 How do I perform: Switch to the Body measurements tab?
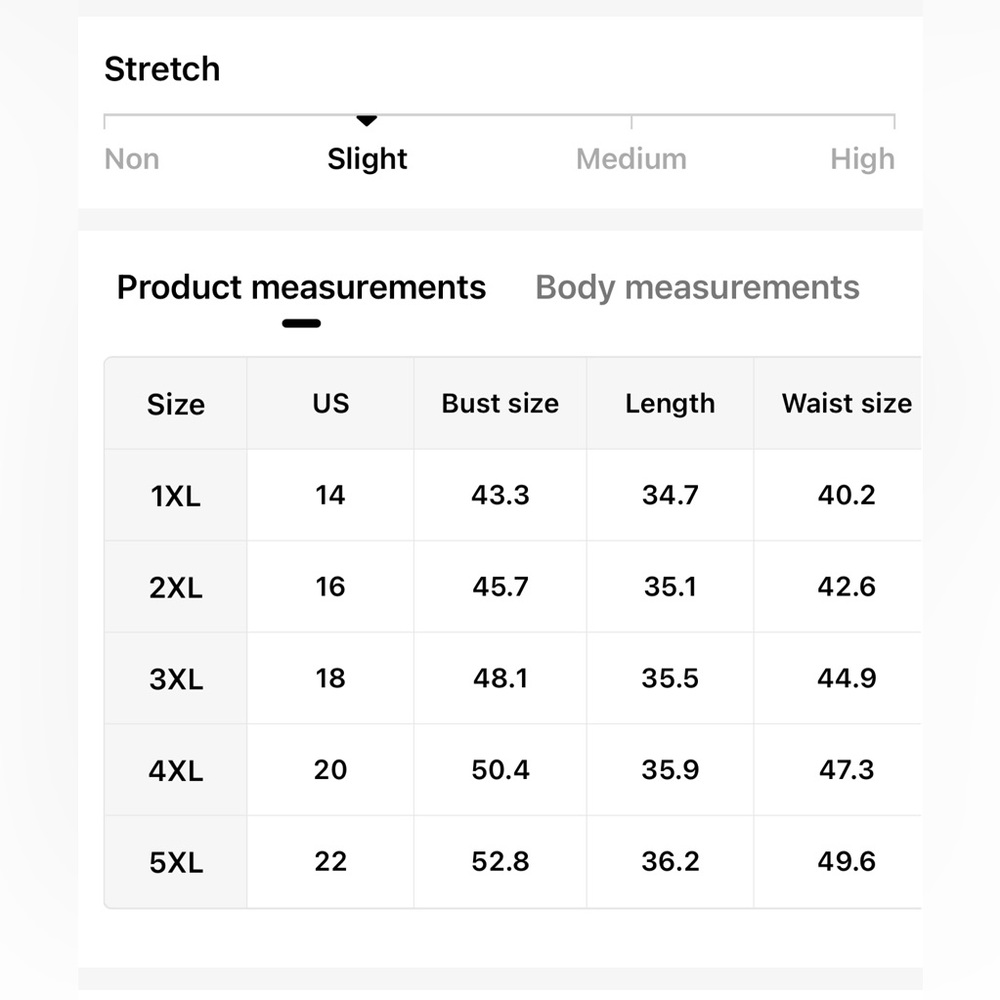point(697,288)
